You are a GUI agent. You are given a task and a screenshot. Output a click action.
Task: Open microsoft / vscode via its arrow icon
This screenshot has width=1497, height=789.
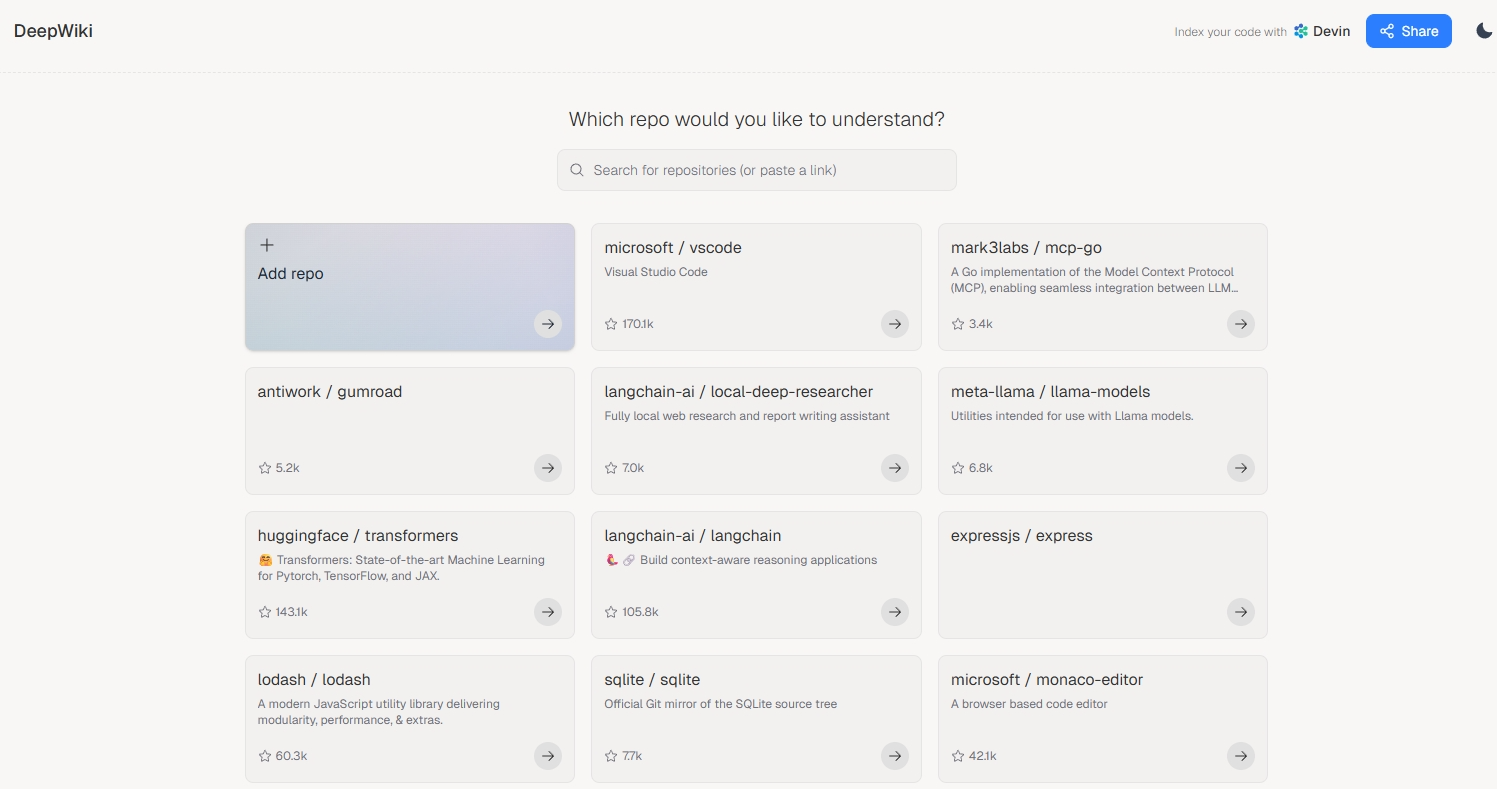point(894,324)
